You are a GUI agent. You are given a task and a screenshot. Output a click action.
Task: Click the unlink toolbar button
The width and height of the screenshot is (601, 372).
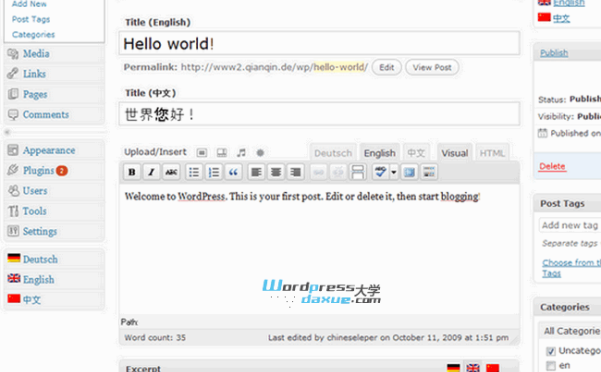(338, 172)
